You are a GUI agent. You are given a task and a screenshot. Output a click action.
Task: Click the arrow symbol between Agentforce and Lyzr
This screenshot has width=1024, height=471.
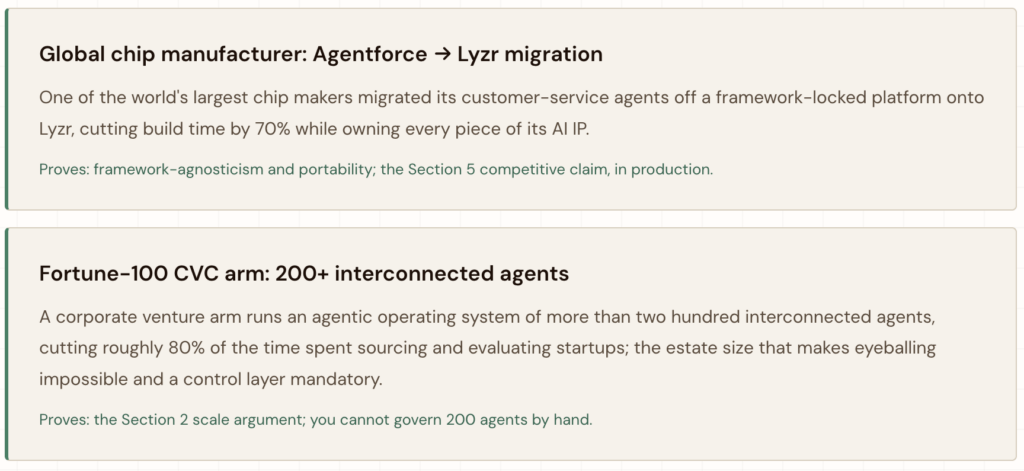[441, 54]
